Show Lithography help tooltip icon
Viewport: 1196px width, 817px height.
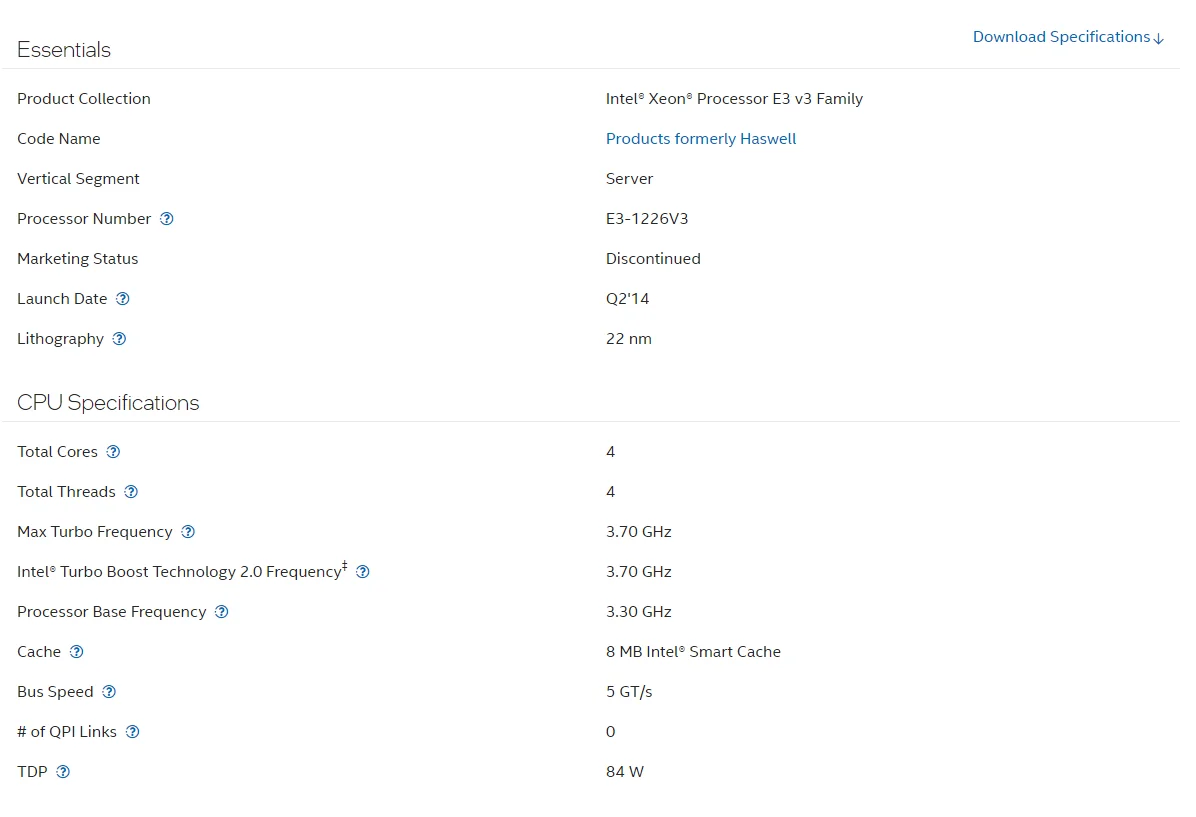(x=119, y=339)
